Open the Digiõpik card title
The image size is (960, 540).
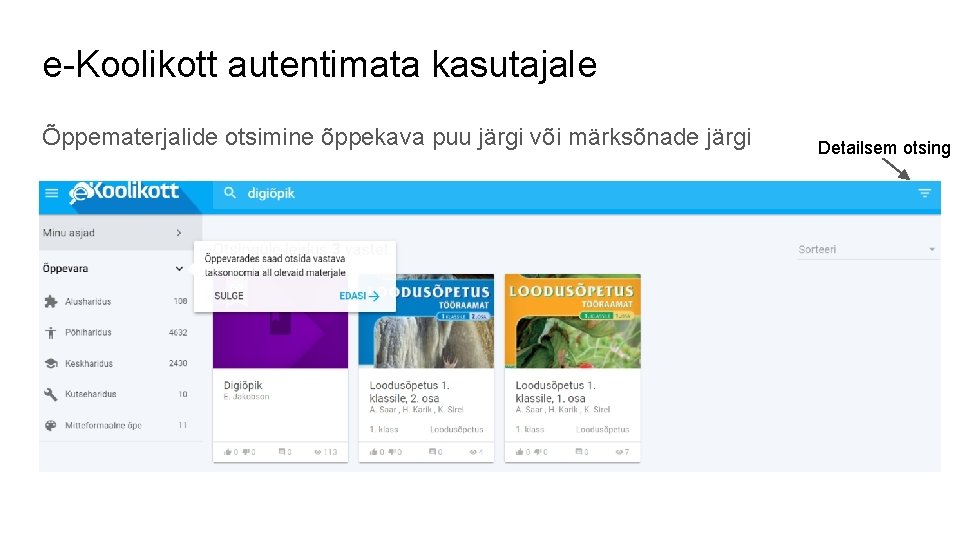coord(243,385)
